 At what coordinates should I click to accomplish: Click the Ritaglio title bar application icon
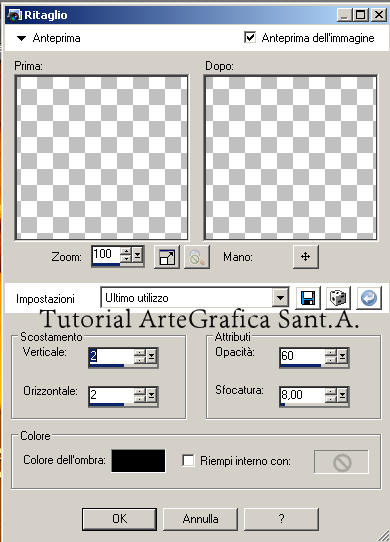[15, 15]
